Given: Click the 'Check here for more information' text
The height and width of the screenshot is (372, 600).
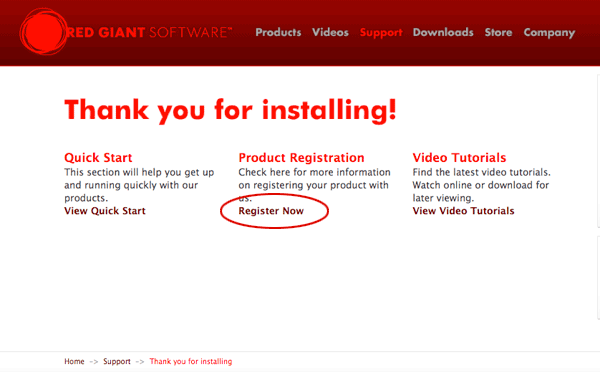Looking at the screenshot, I should click(x=314, y=185).
